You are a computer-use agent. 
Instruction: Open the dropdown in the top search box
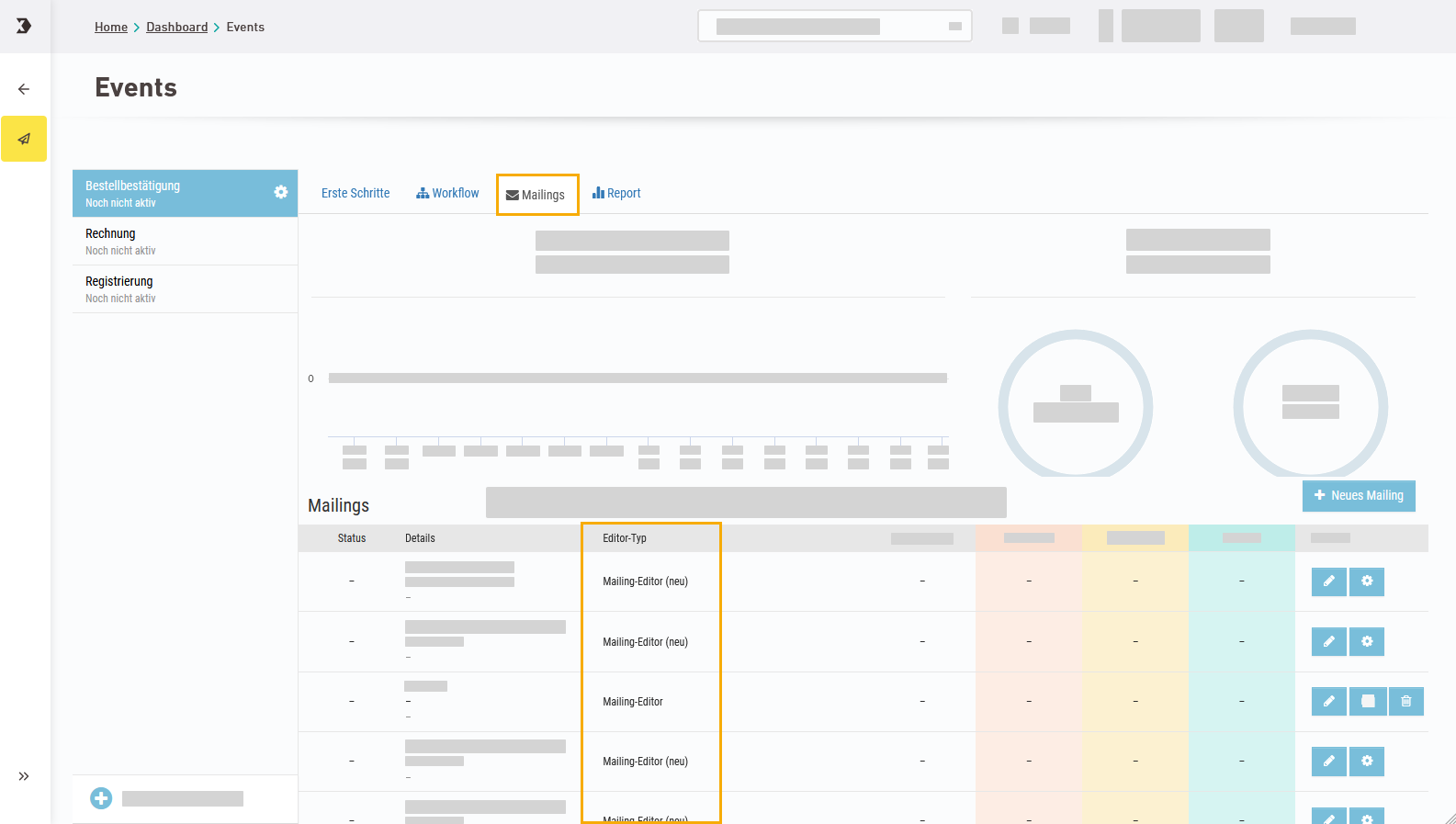[954, 27]
